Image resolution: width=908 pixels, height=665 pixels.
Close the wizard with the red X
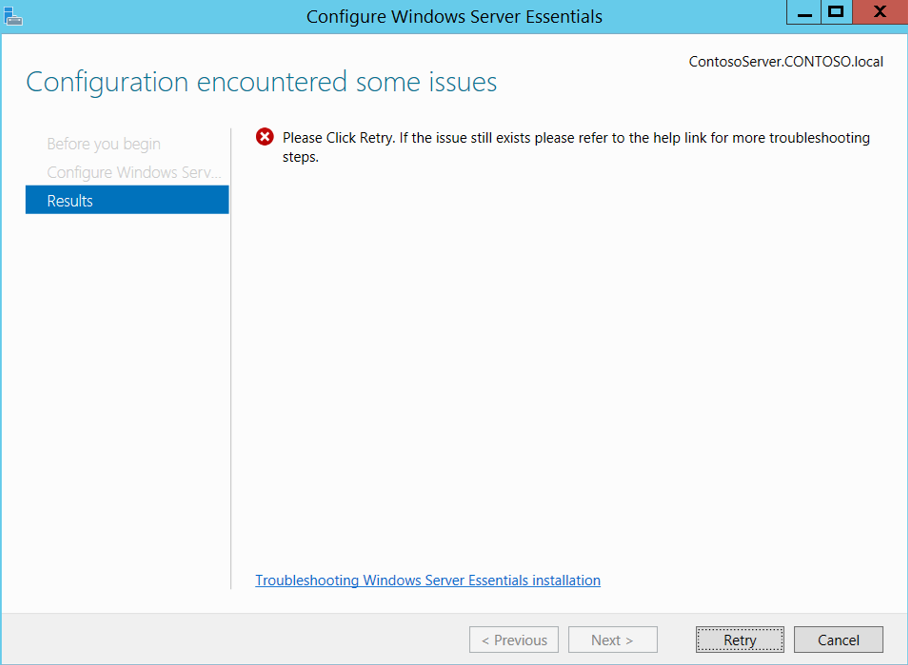click(x=880, y=12)
